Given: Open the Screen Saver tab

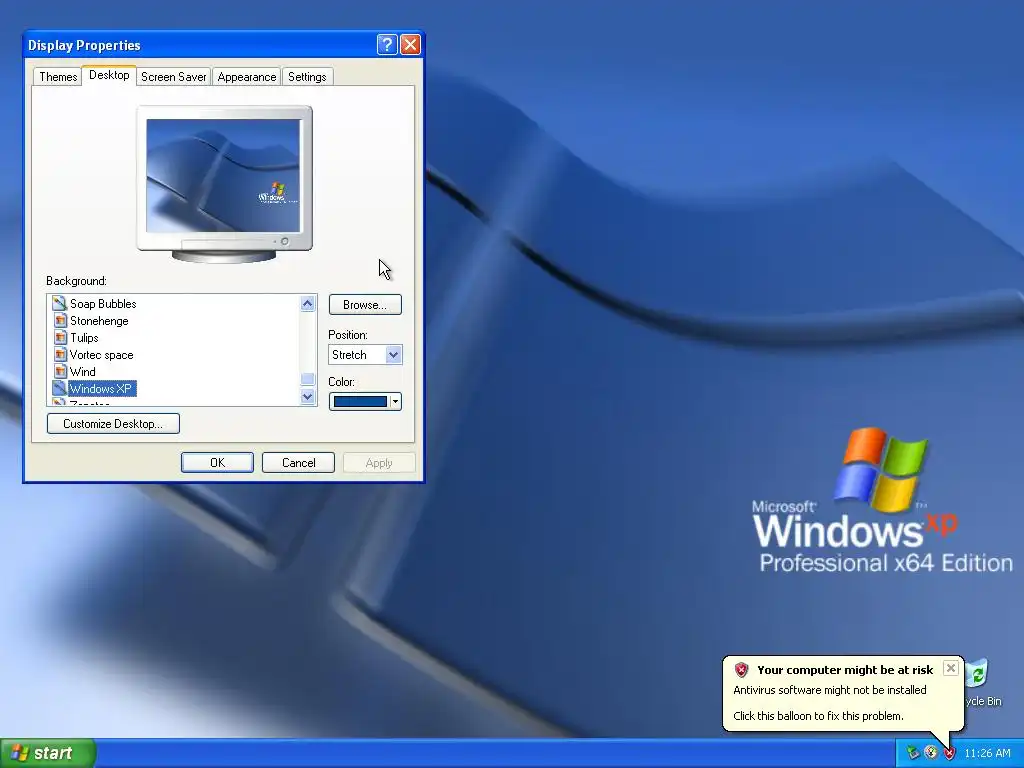Looking at the screenshot, I should click(x=174, y=77).
